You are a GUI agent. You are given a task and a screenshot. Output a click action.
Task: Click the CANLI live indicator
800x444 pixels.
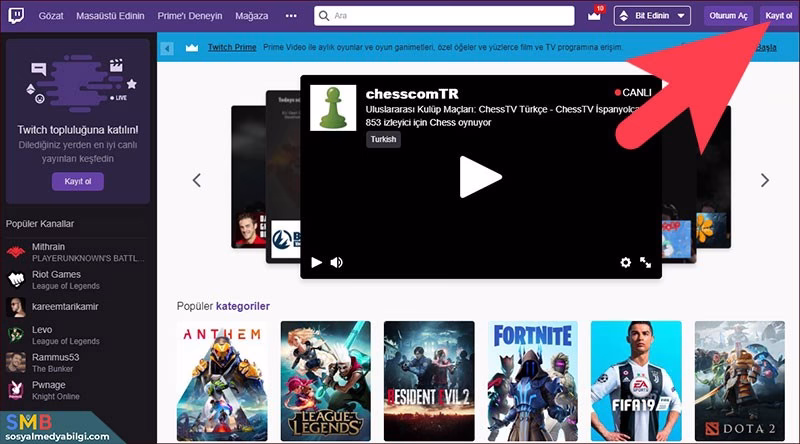point(633,92)
